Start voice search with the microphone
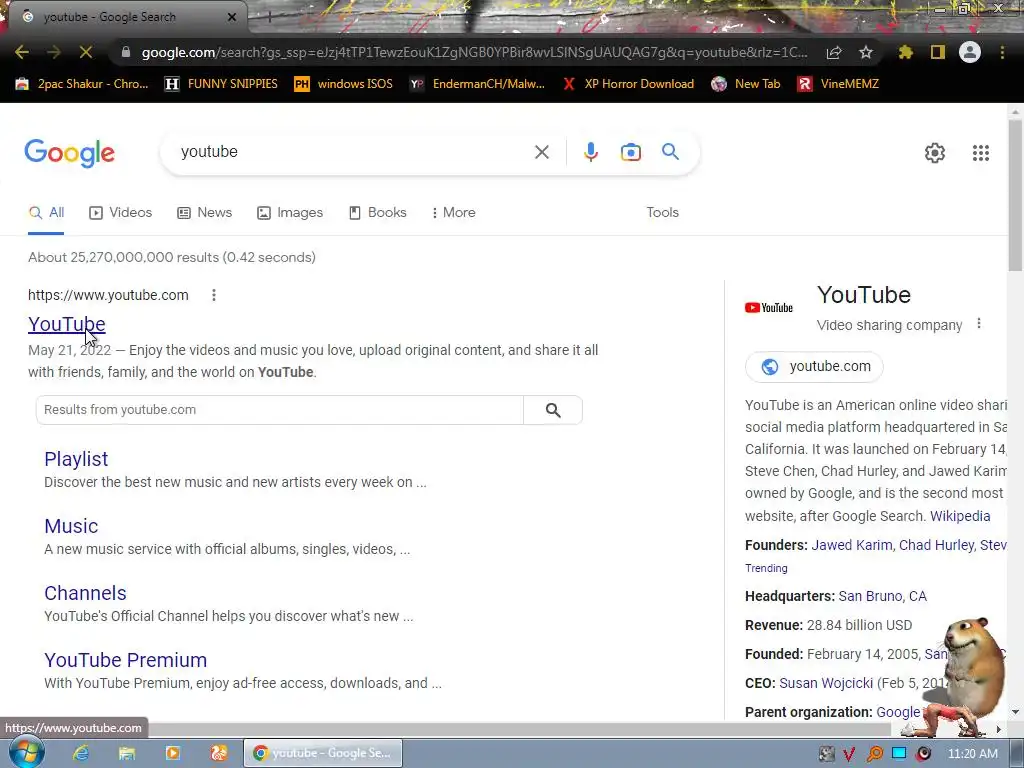The height and width of the screenshot is (768, 1024). pos(590,152)
